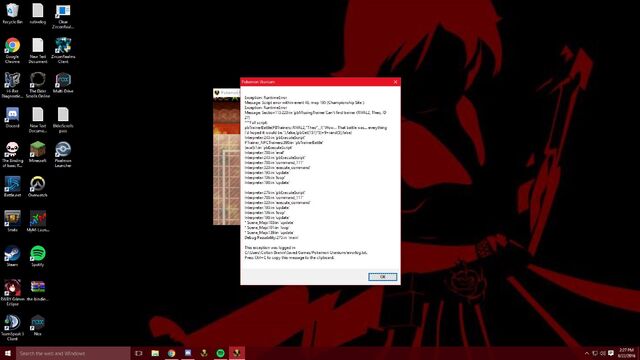640x360 pixels.
Task: Open the Windows Start menu
Action: coord(8,353)
